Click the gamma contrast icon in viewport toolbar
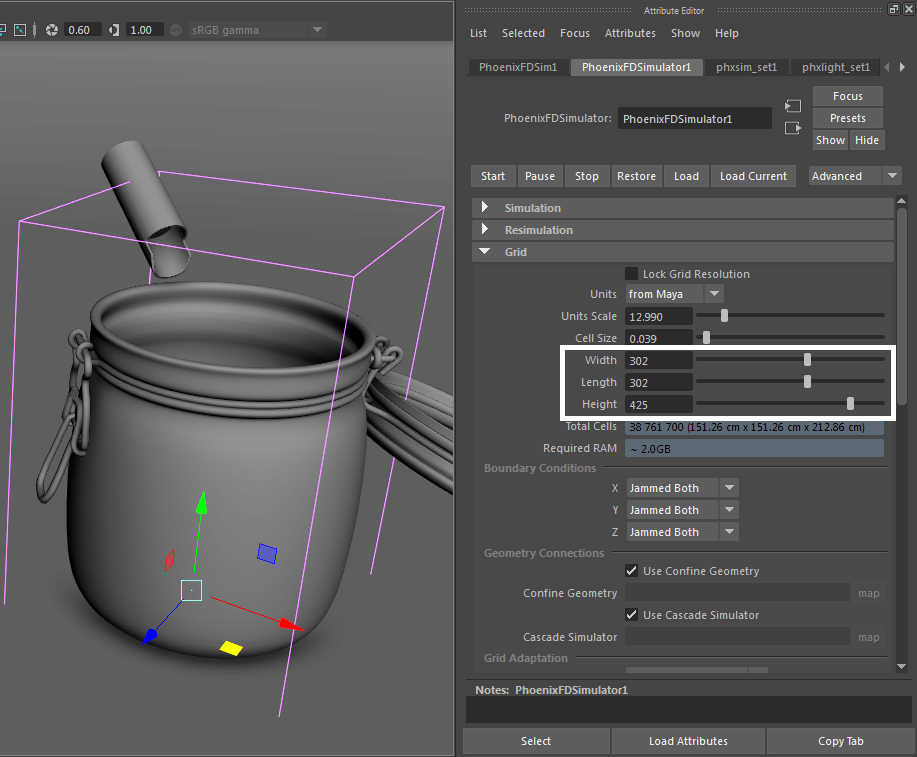This screenshot has width=917, height=757. (114, 30)
